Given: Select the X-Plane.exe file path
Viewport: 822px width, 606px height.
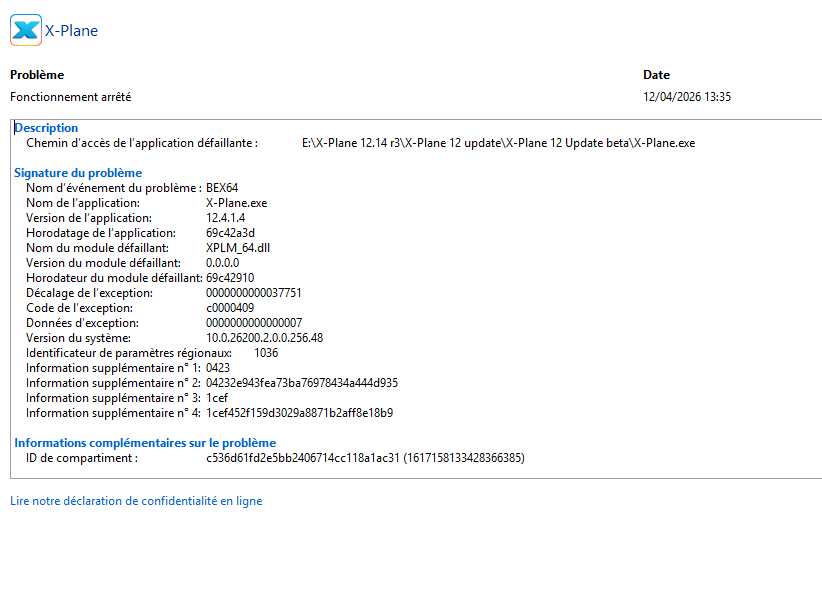Looking at the screenshot, I should pyautogui.click(x=499, y=143).
